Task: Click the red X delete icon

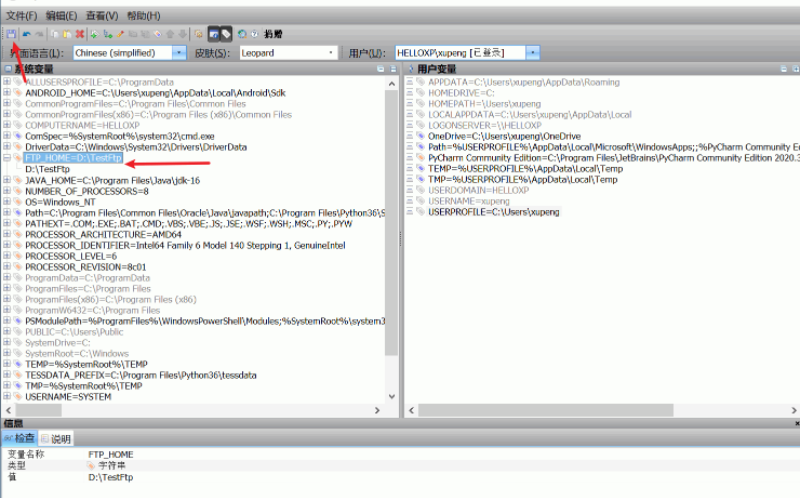Action: click(x=80, y=34)
